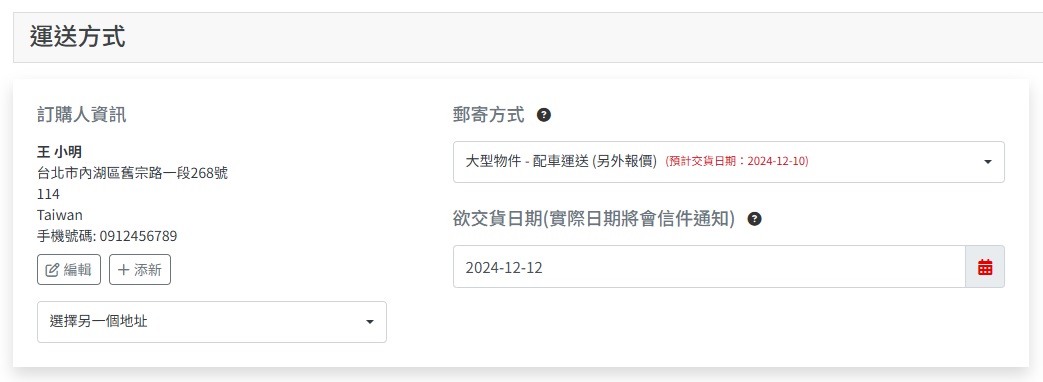Click the help icon beside 欲交貨日期 label
Image resolution: width=1043 pixels, height=382 pixels.
pyautogui.click(x=754, y=219)
